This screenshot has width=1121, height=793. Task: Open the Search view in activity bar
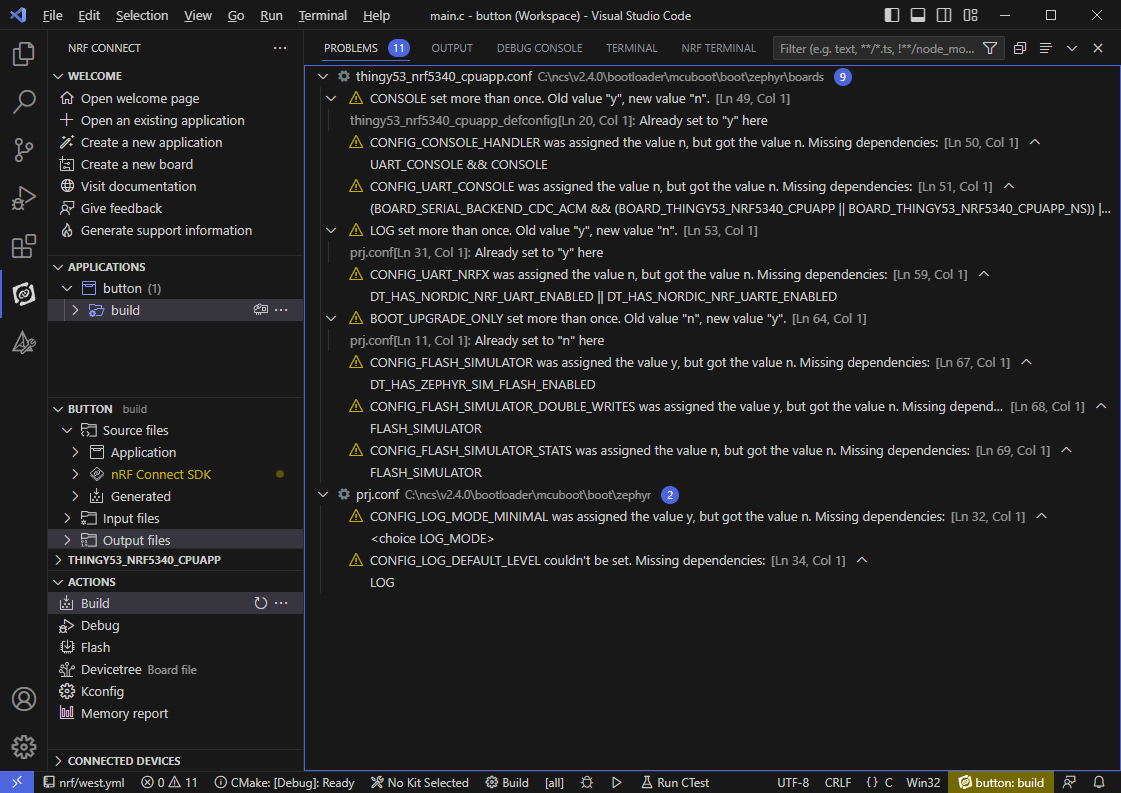pyautogui.click(x=24, y=102)
